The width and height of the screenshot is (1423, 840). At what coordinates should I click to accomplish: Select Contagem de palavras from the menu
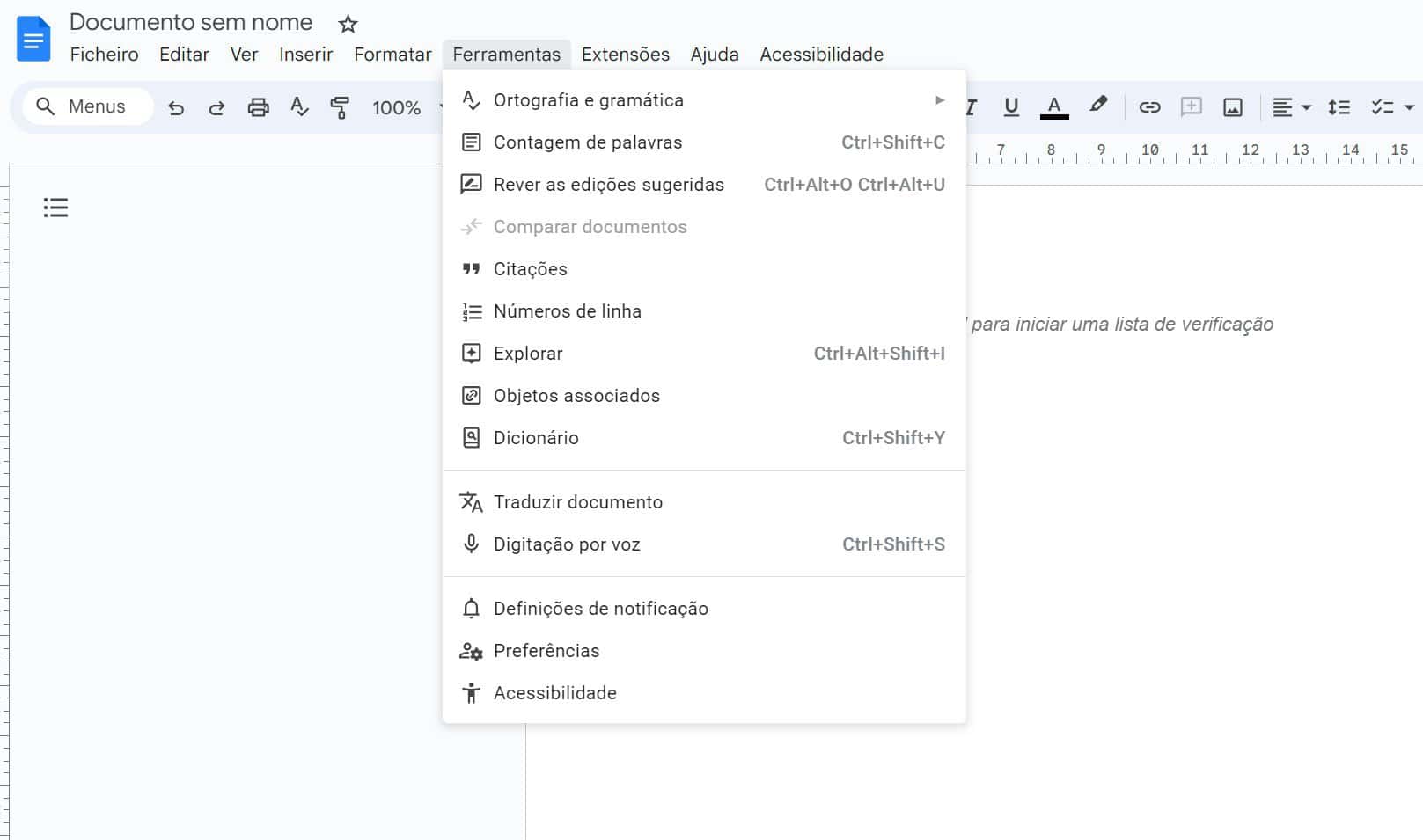(x=588, y=142)
